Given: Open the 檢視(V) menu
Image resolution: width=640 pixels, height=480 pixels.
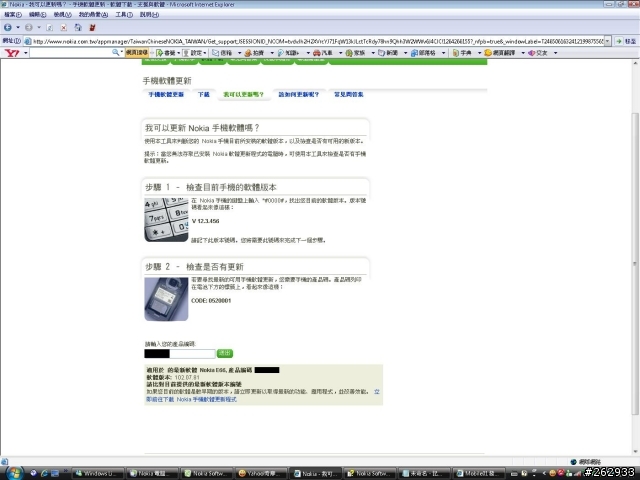Looking at the screenshot, I should [x=62, y=15].
